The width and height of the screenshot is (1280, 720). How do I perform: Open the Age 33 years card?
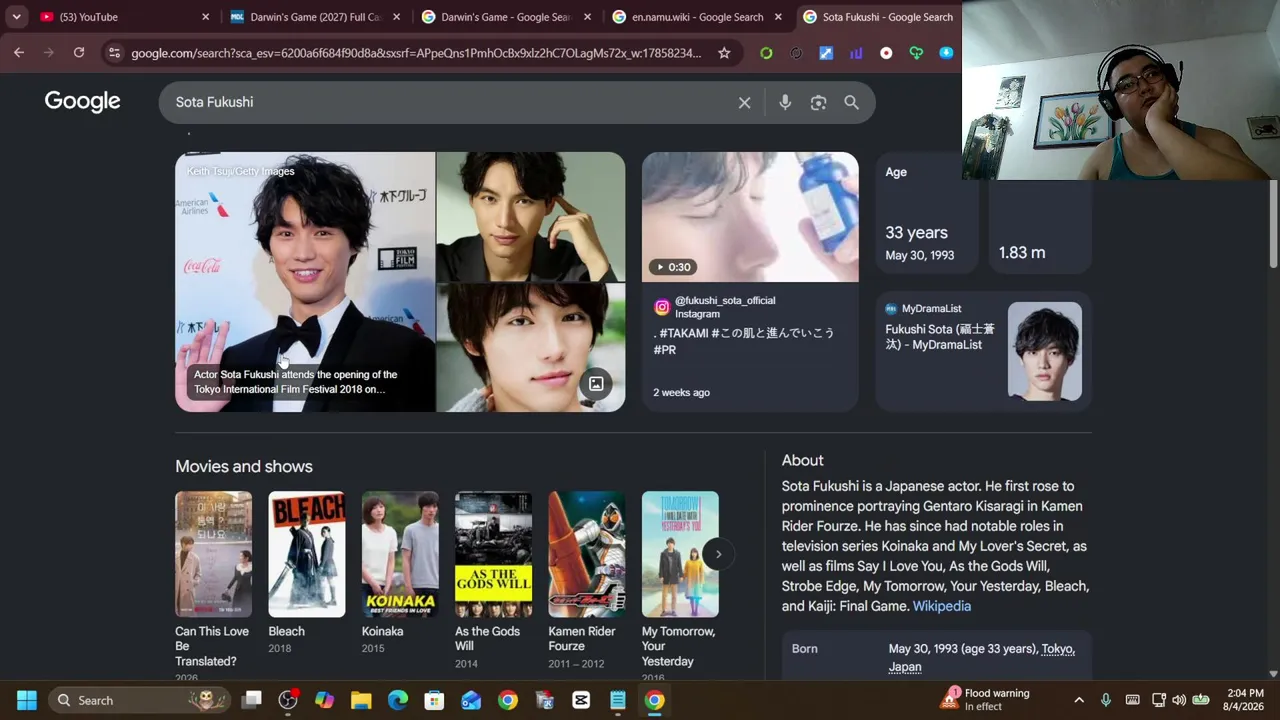point(926,213)
